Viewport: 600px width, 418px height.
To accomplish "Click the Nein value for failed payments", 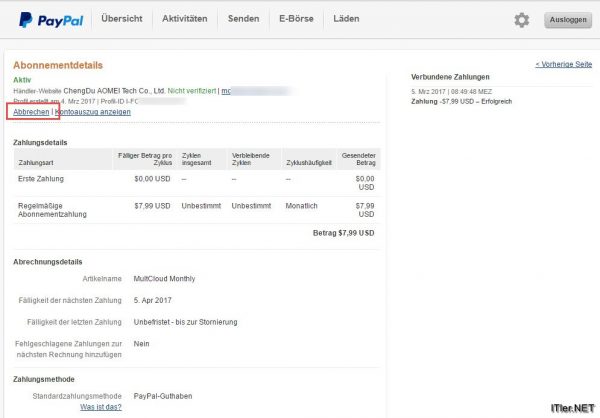I will tap(142, 344).
